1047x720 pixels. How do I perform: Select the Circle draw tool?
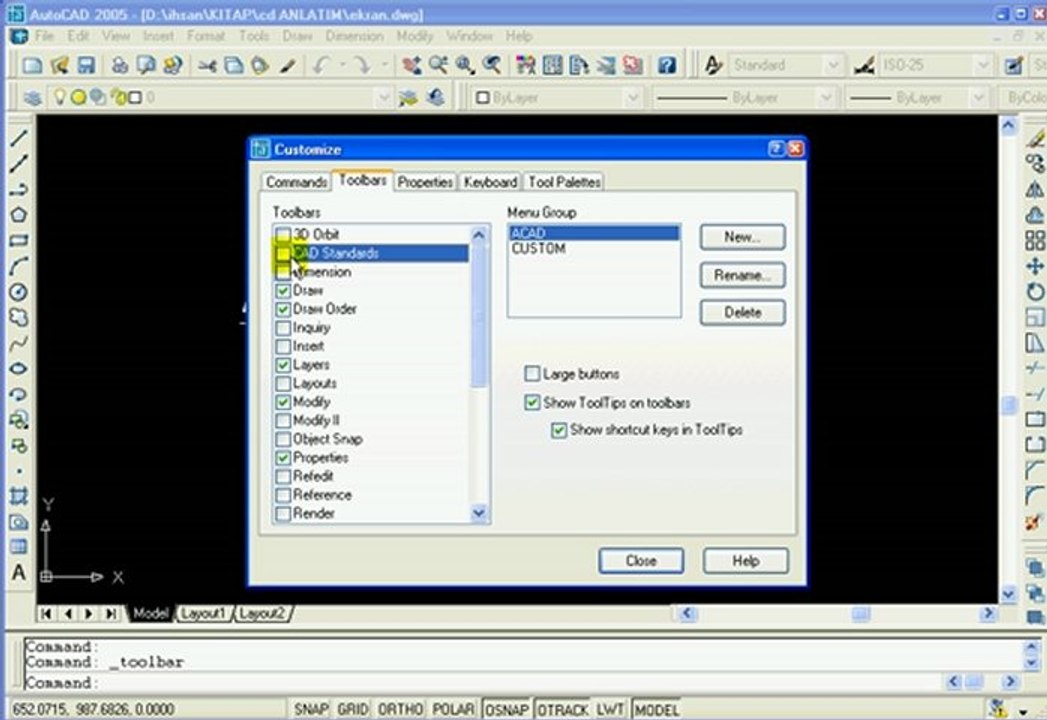point(19,292)
